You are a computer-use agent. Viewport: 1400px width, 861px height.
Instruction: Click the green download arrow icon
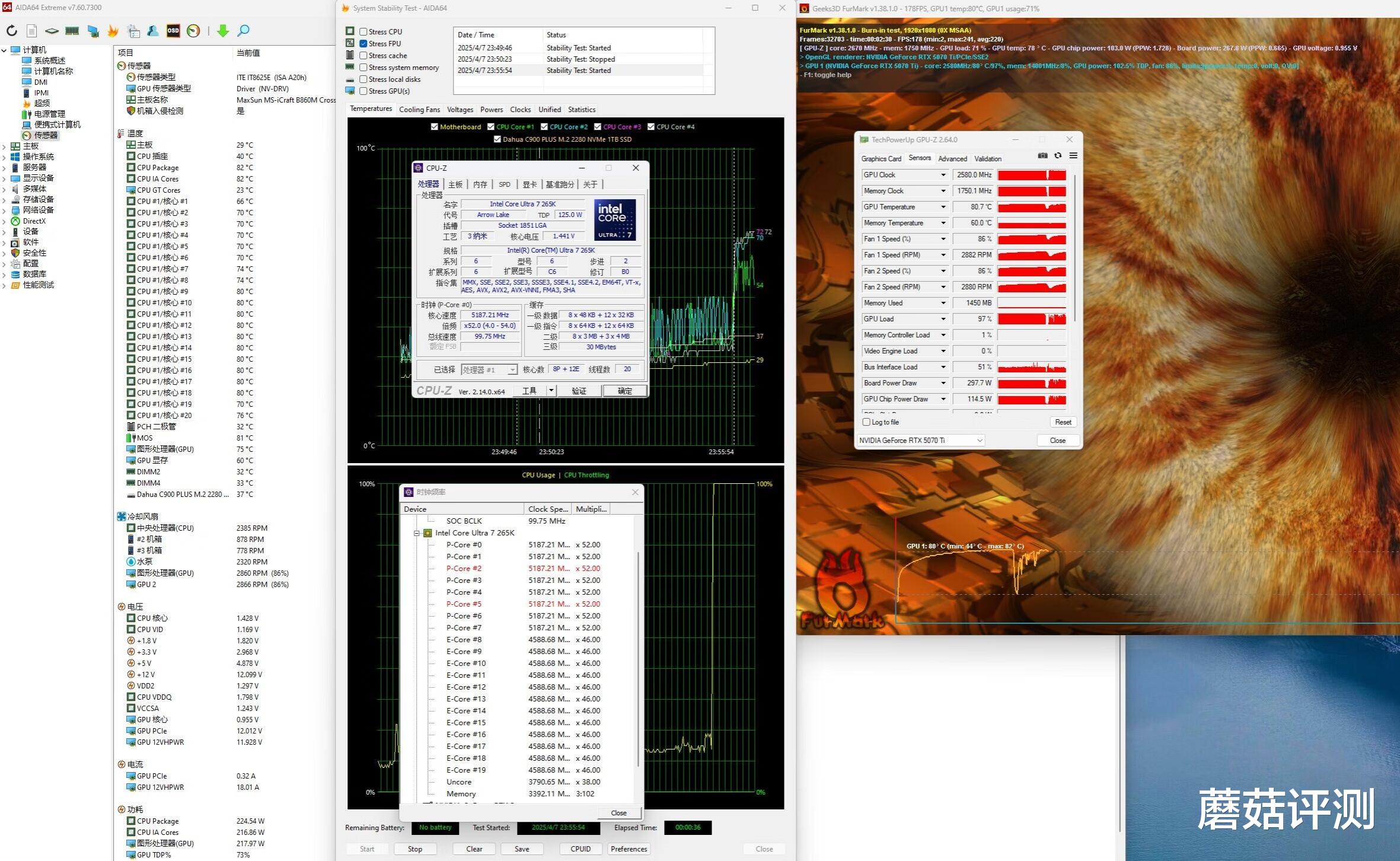223,31
